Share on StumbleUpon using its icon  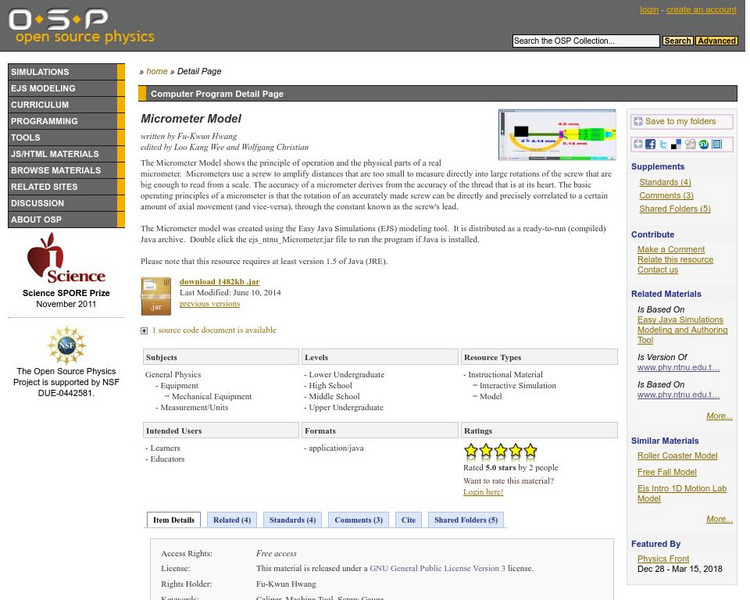pyautogui.click(x=704, y=144)
